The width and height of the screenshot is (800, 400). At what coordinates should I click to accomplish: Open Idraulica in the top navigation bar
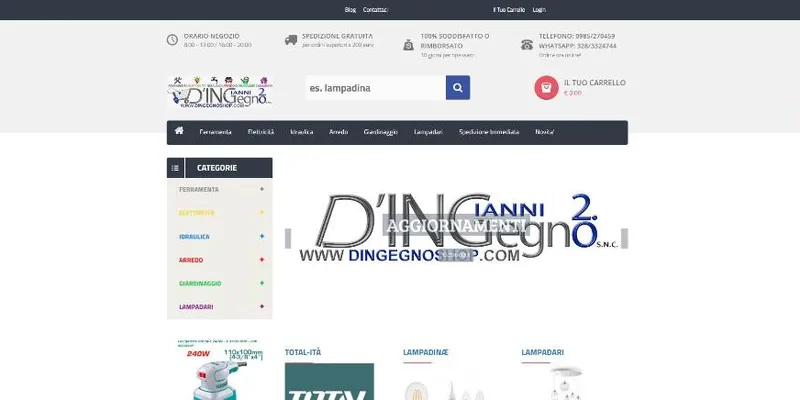tap(302, 132)
